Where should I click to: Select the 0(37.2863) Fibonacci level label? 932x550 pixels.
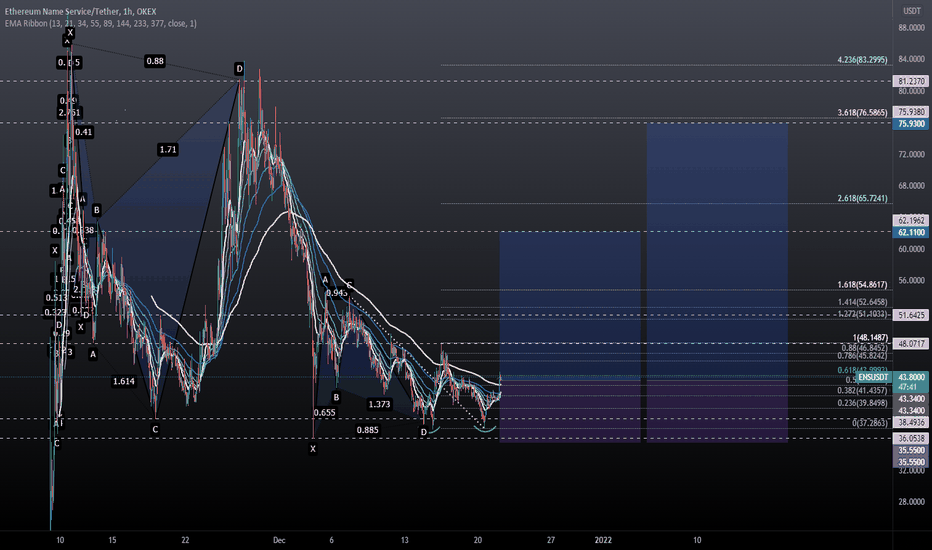point(870,423)
